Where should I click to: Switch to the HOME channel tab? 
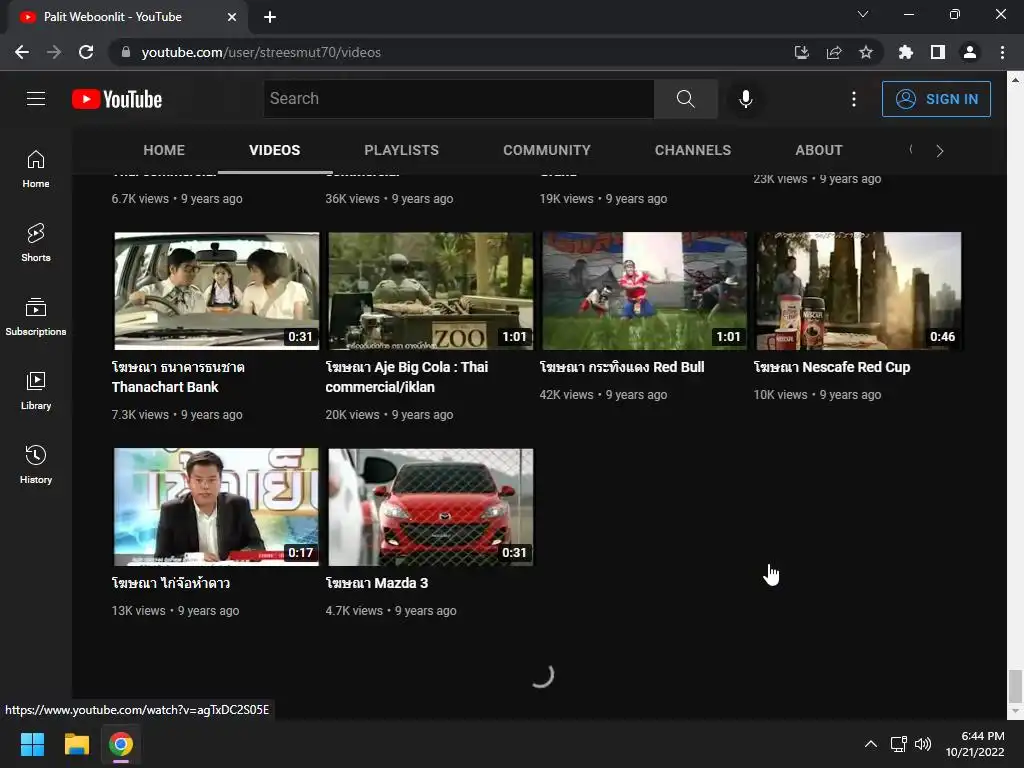[164, 150]
